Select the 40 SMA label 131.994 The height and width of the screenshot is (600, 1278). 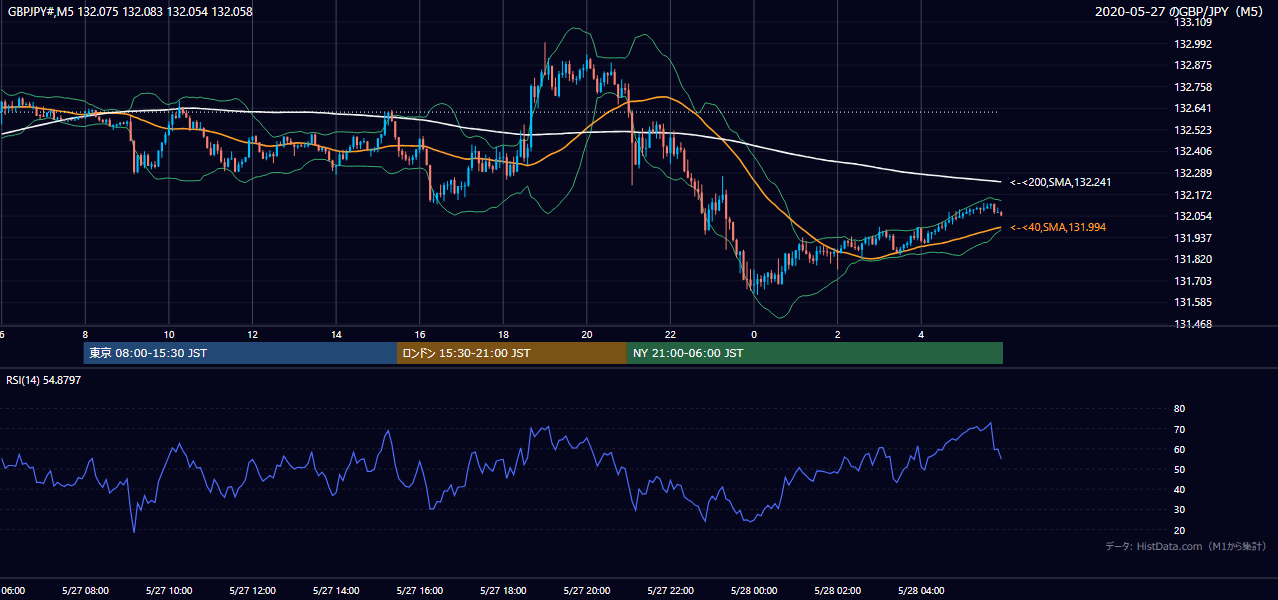tap(1058, 228)
